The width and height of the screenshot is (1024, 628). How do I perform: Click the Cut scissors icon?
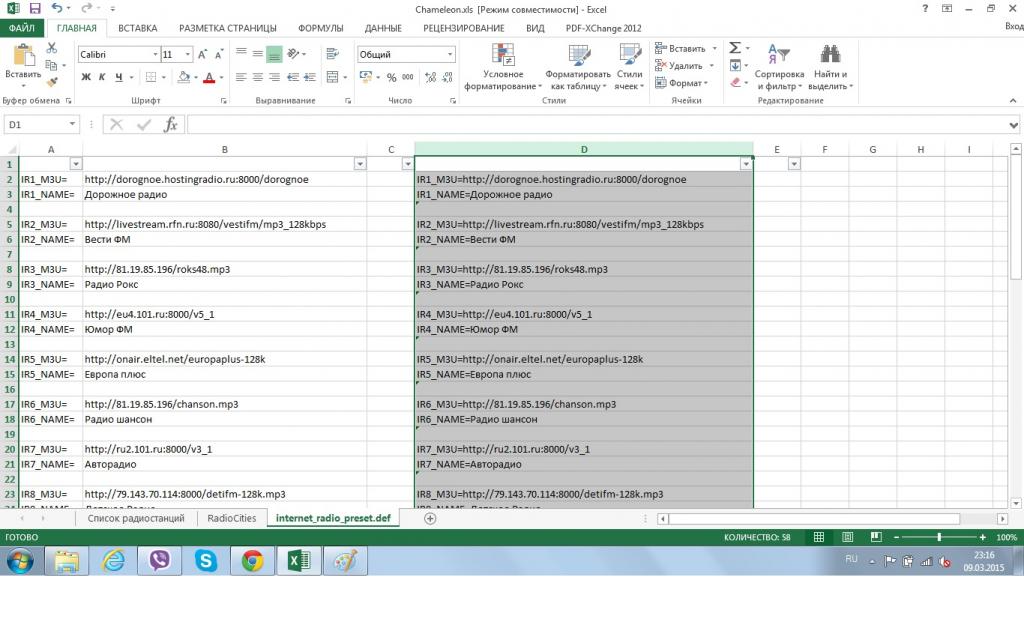pyautogui.click(x=52, y=48)
